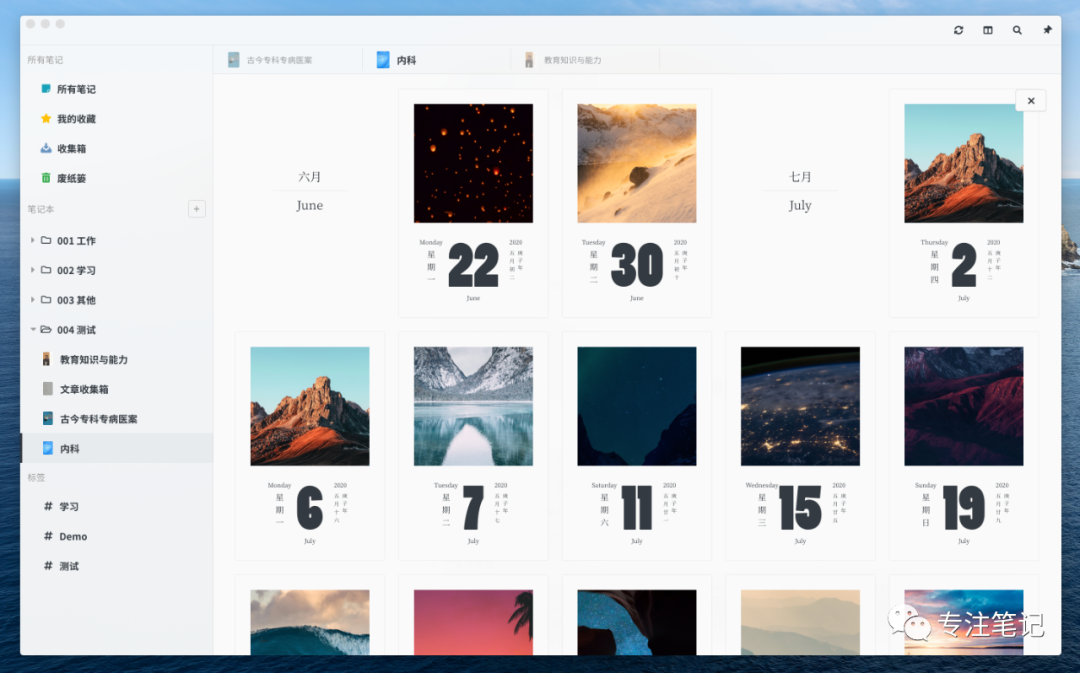Click the 笔记本 section header
The height and width of the screenshot is (673, 1080).
41,209
